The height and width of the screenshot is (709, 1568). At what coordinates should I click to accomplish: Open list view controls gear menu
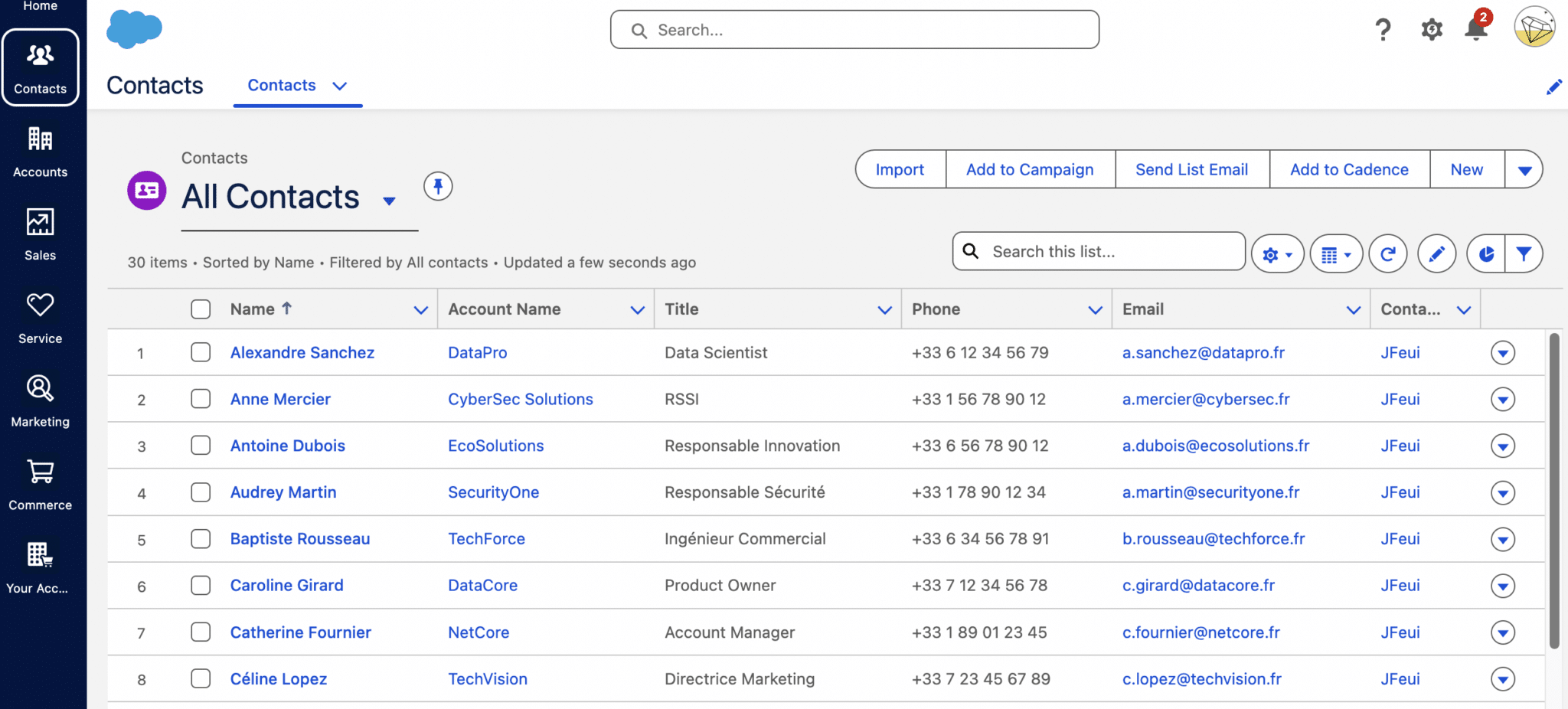1277,254
